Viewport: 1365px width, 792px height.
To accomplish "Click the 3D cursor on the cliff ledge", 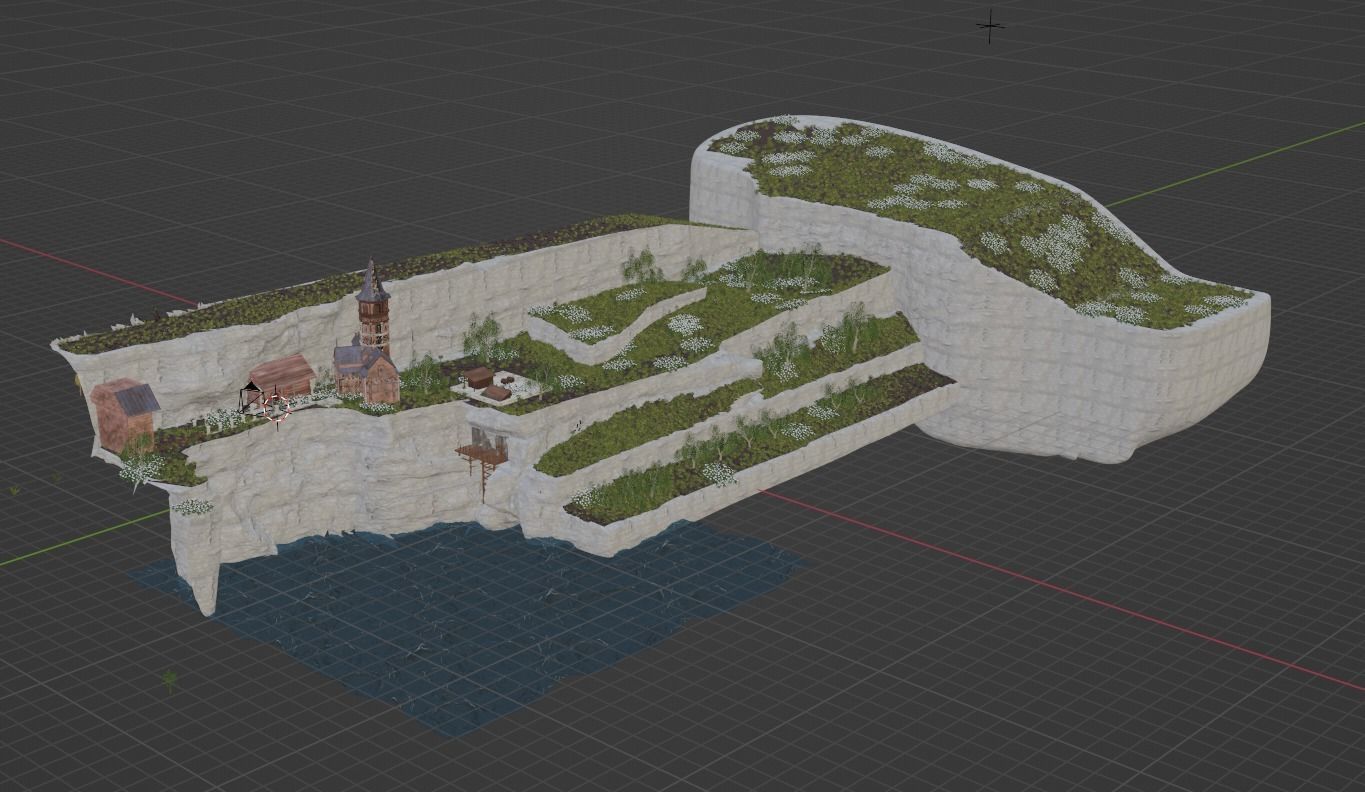I will (x=276, y=408).
